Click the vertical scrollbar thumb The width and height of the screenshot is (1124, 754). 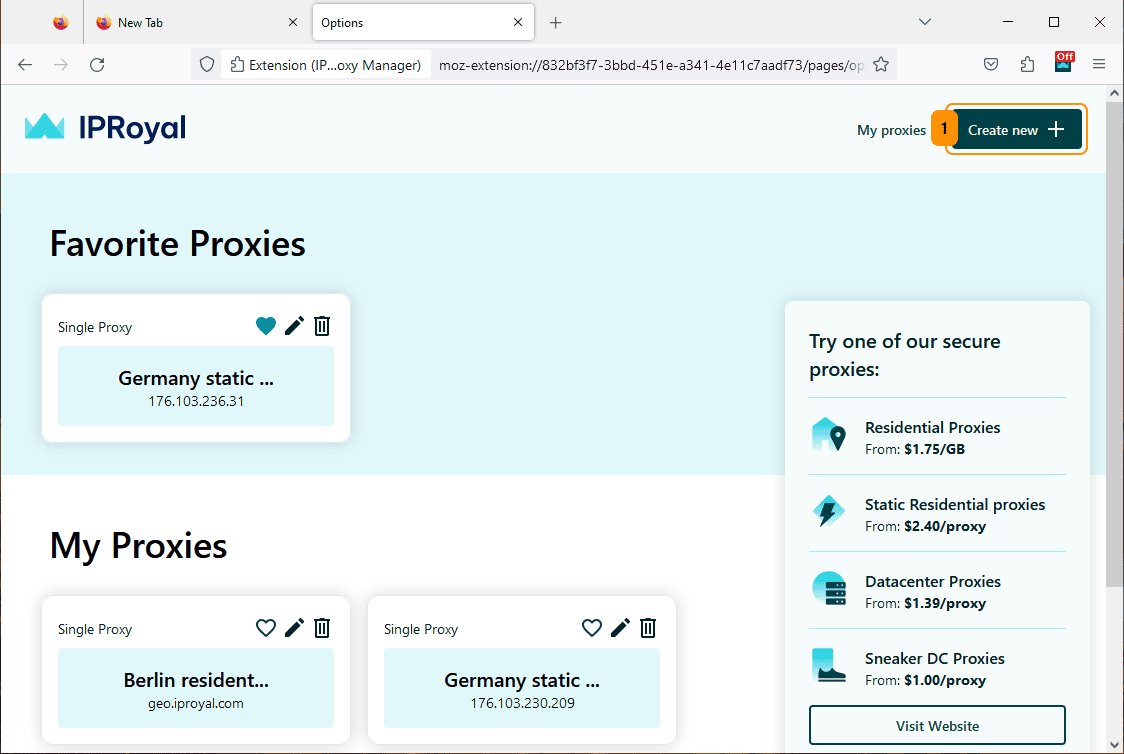1114,344
